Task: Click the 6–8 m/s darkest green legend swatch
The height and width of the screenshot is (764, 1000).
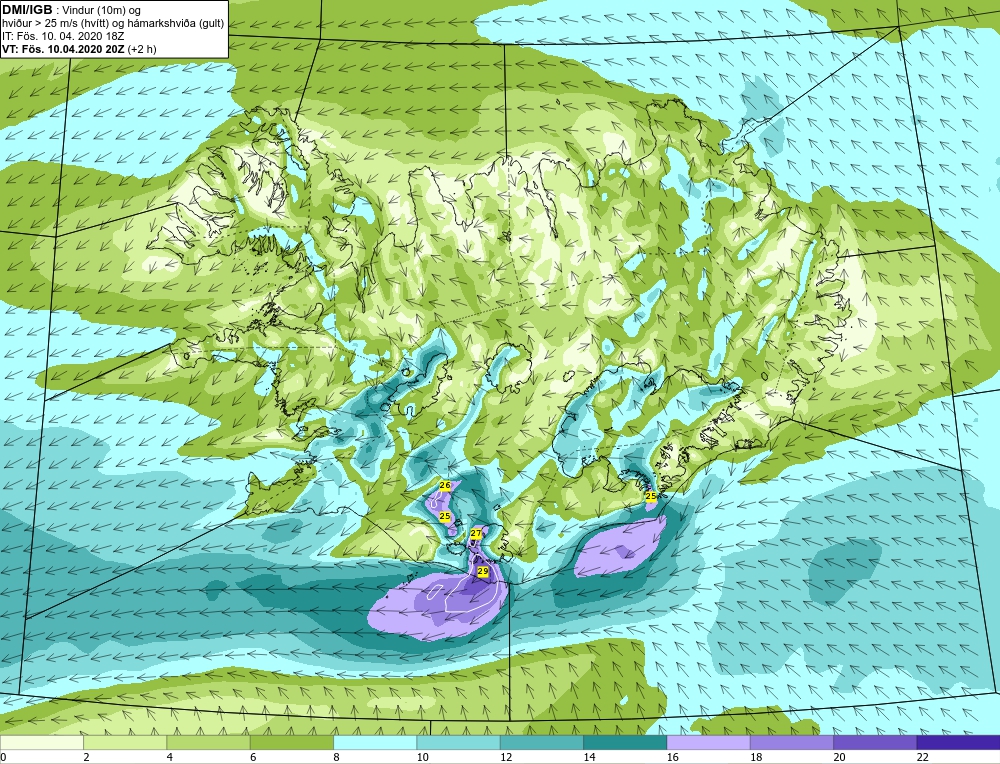Action: 291,743
